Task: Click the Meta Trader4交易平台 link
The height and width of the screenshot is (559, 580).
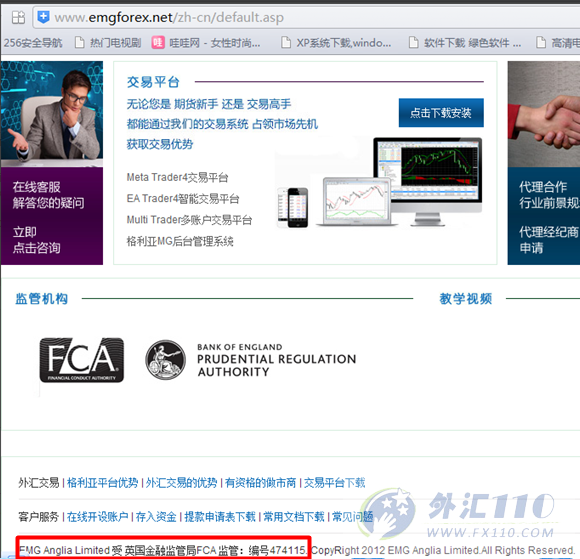Action: [177, 178]
